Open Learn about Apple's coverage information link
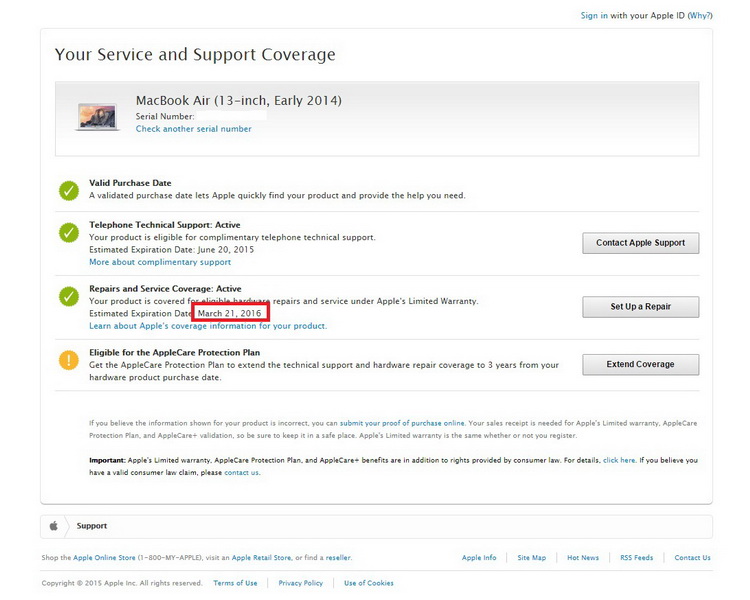The image size is (750, 600). pos(208,326)
